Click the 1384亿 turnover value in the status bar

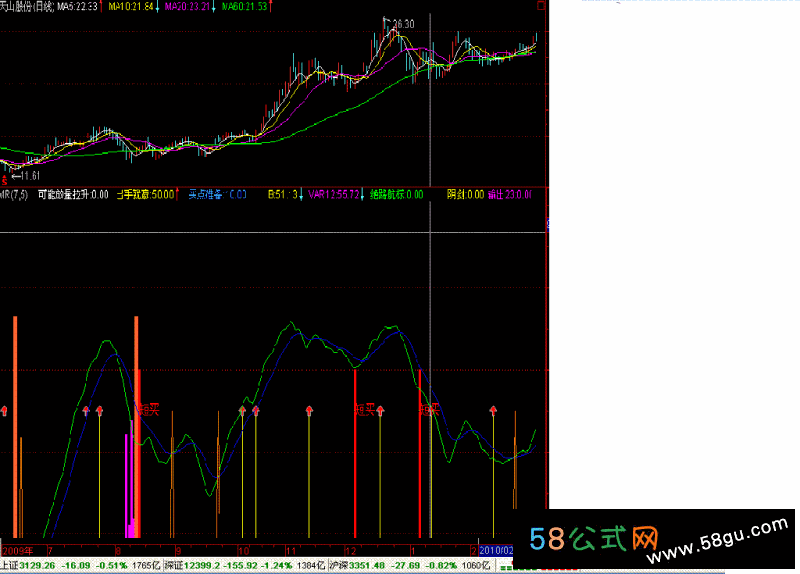click(x=311, y=565)
